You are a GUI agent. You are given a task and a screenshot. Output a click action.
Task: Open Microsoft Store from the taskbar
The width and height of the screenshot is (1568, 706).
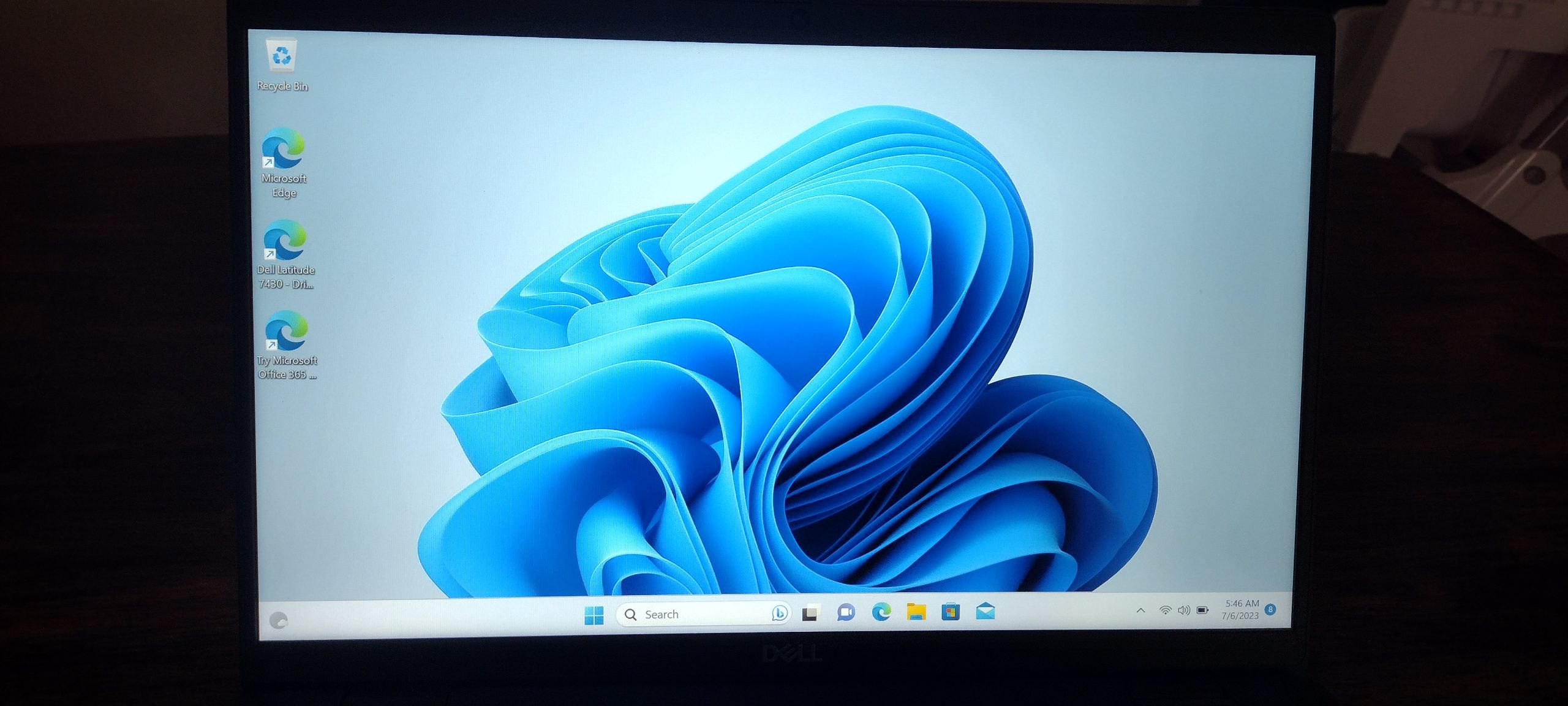951,611
